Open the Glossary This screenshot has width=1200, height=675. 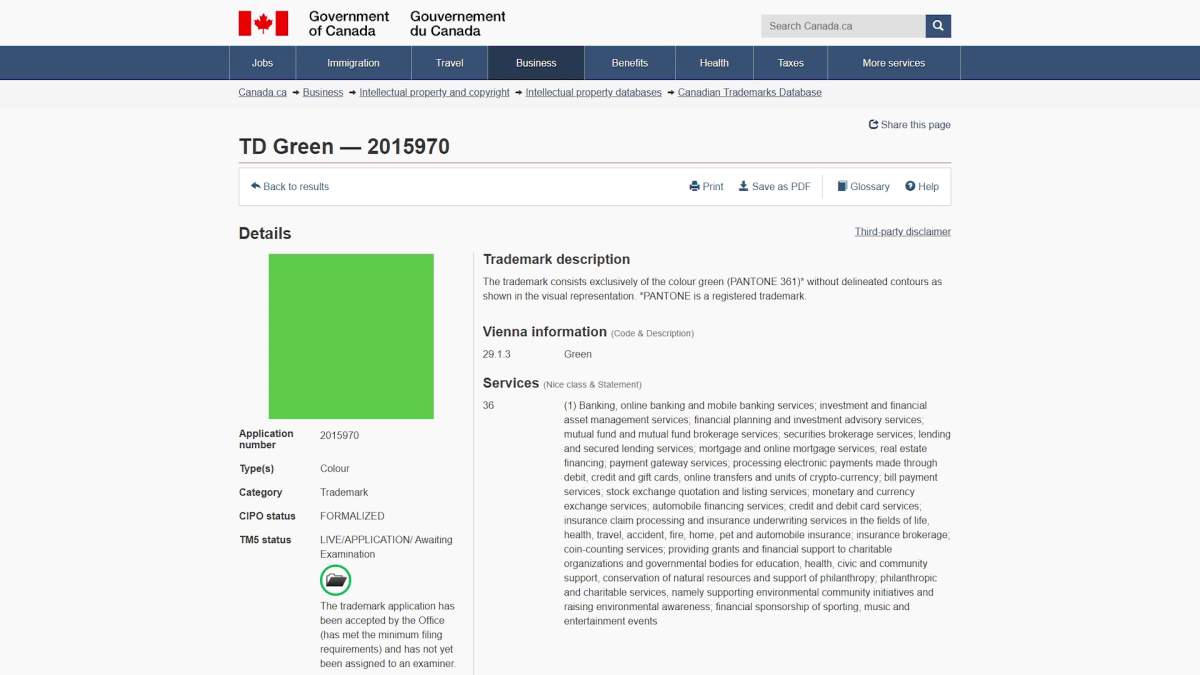863,186
